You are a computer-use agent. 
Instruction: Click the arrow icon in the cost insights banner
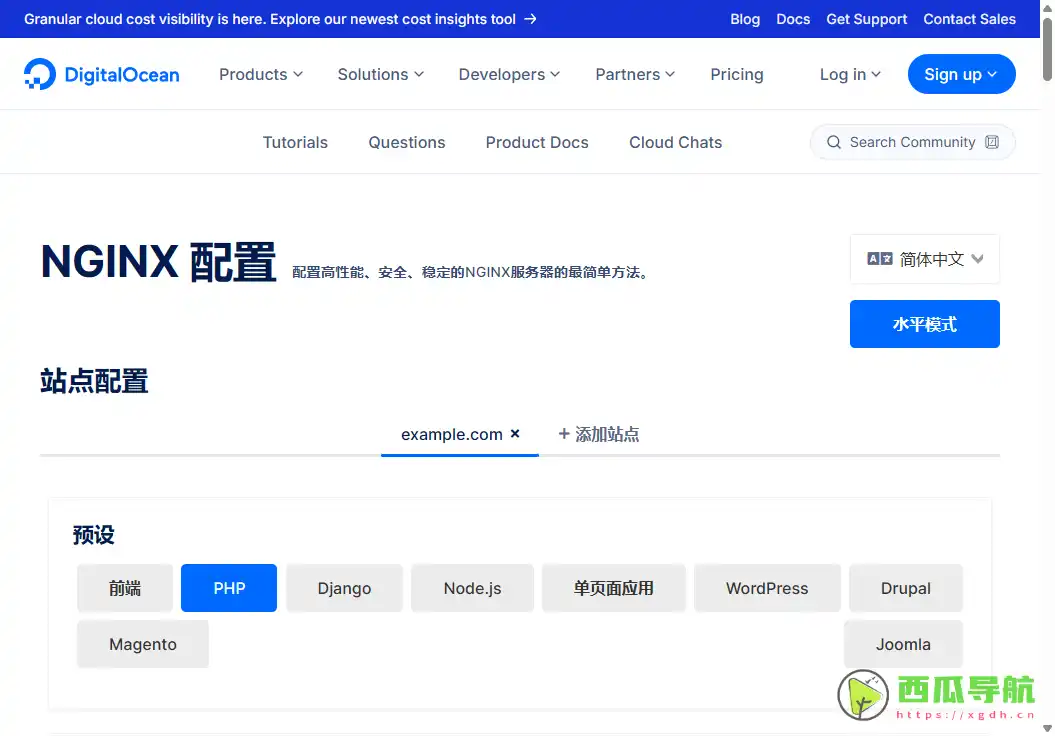532,18
